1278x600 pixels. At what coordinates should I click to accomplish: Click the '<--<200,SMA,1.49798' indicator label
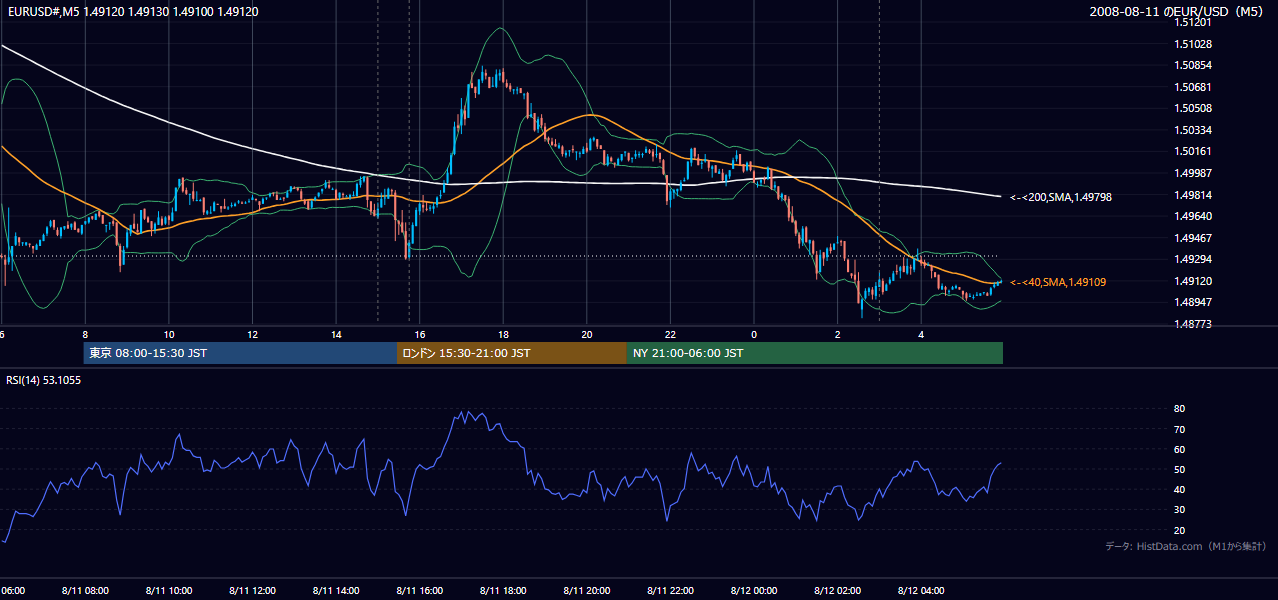click(x=1060, y=198)
